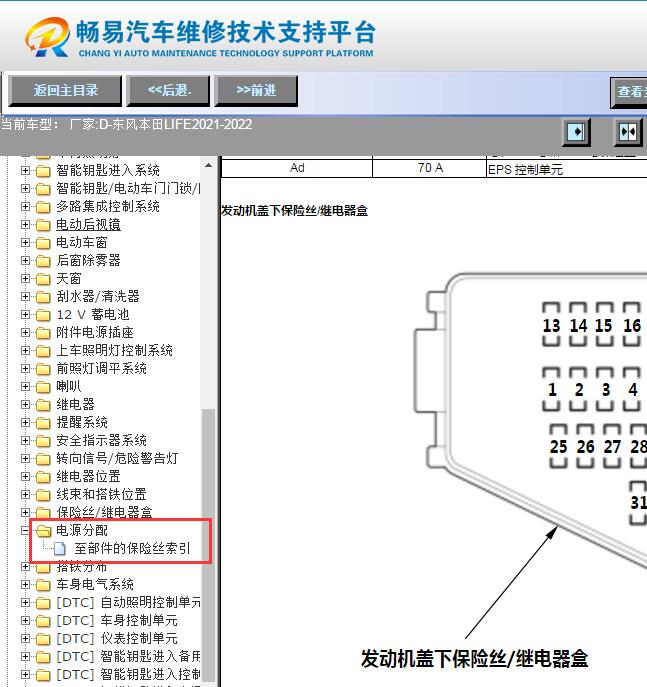The width and height of the screenshot is (647, 687).
Task: Expand the 继电器位置 node
Action: 25,476
